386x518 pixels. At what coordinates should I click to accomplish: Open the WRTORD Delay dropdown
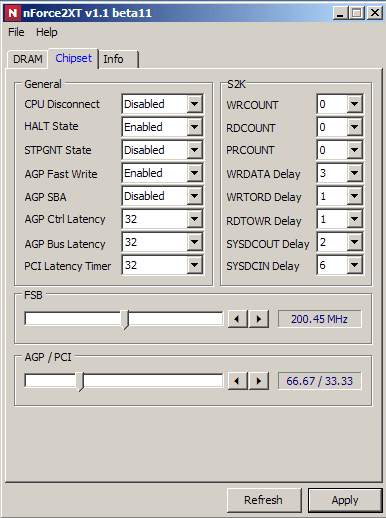pyautogui.click(x=340, y=196)
